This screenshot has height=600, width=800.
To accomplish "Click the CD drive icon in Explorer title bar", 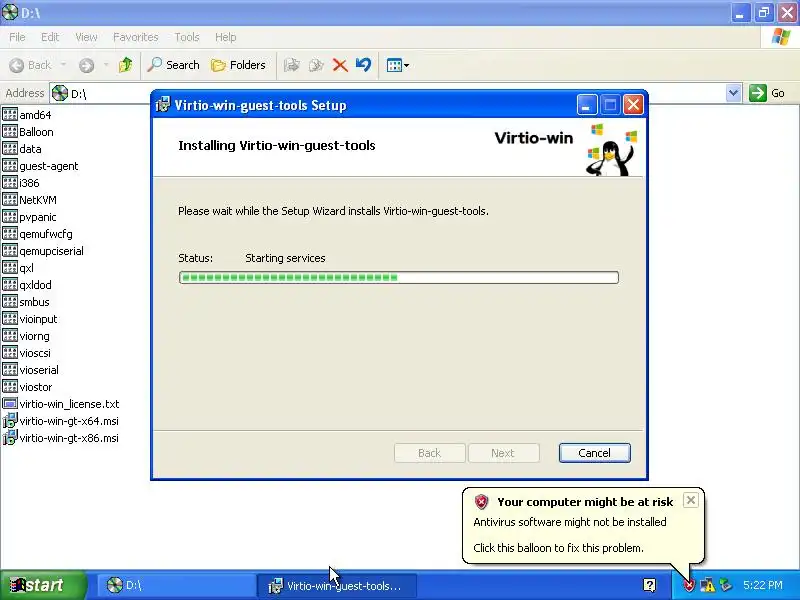I will point(10,12).
